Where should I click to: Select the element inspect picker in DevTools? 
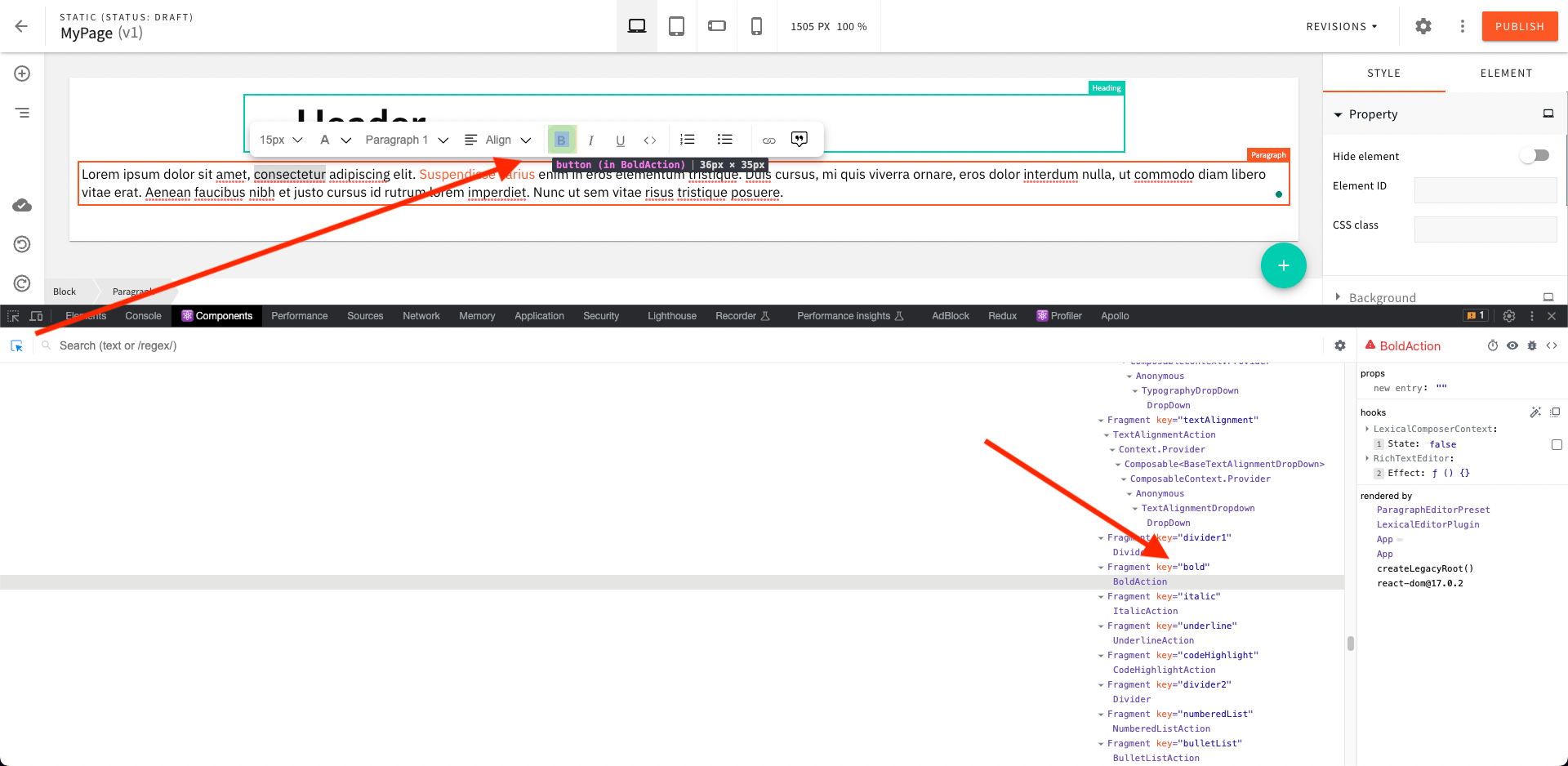(16, 345)
